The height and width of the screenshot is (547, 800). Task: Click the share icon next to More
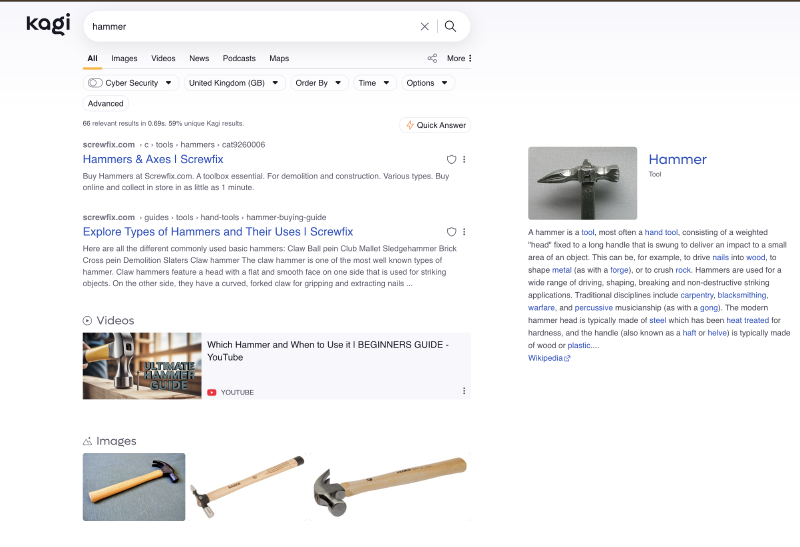[x=432, y=58]
